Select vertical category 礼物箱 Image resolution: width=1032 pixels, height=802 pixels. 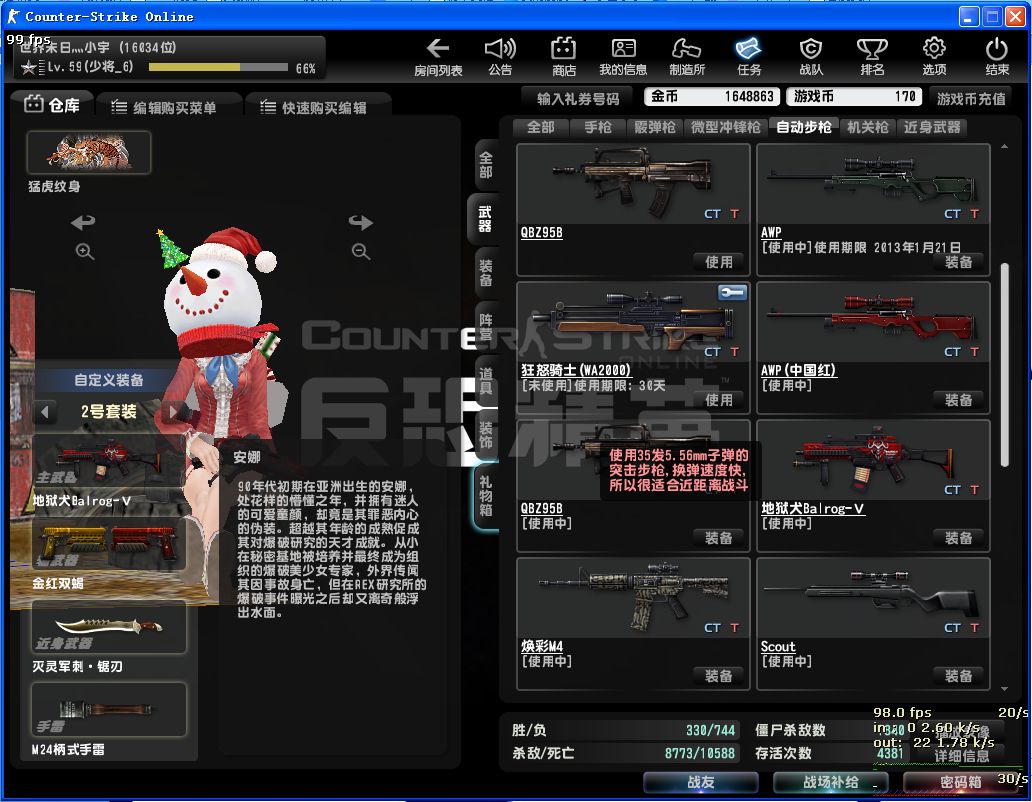coord(486,495)
